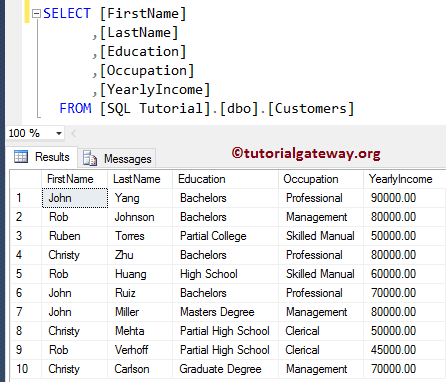Click the Messages tab document icon

pyautogui.click(x=90, y=158)
